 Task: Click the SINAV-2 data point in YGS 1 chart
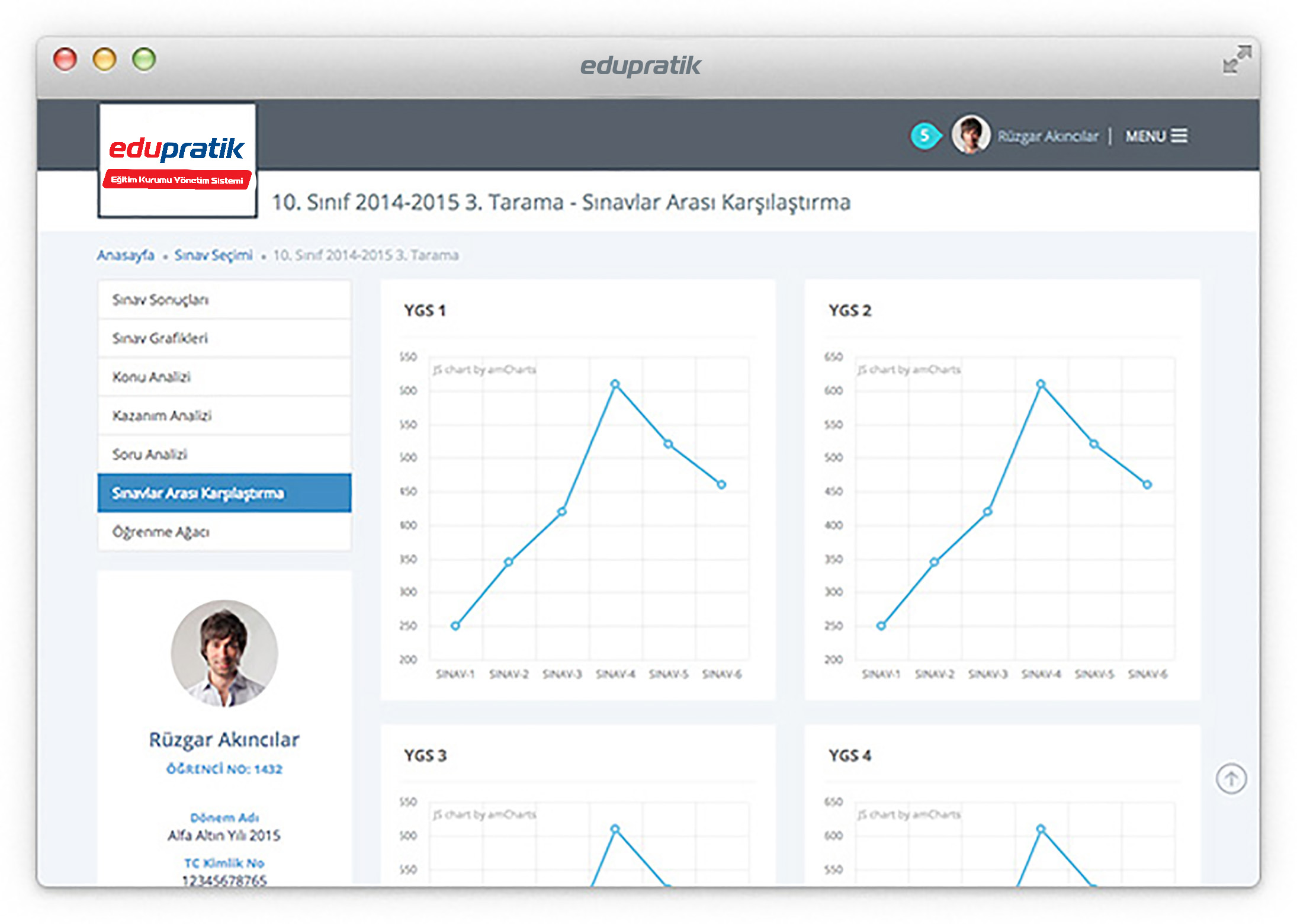[x=509, y=562]
